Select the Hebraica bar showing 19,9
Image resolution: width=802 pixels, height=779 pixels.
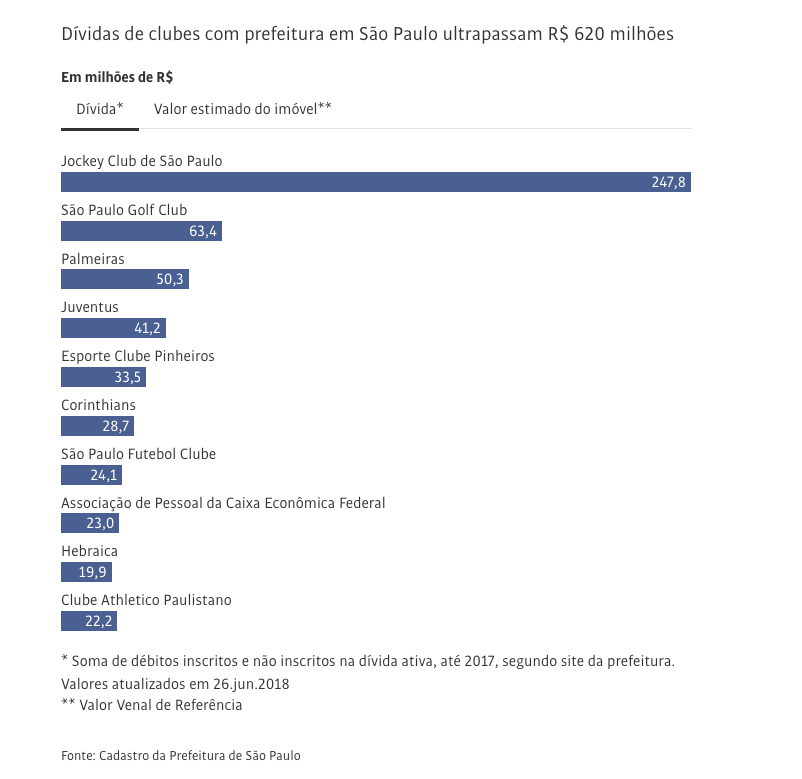click(86, 572)
